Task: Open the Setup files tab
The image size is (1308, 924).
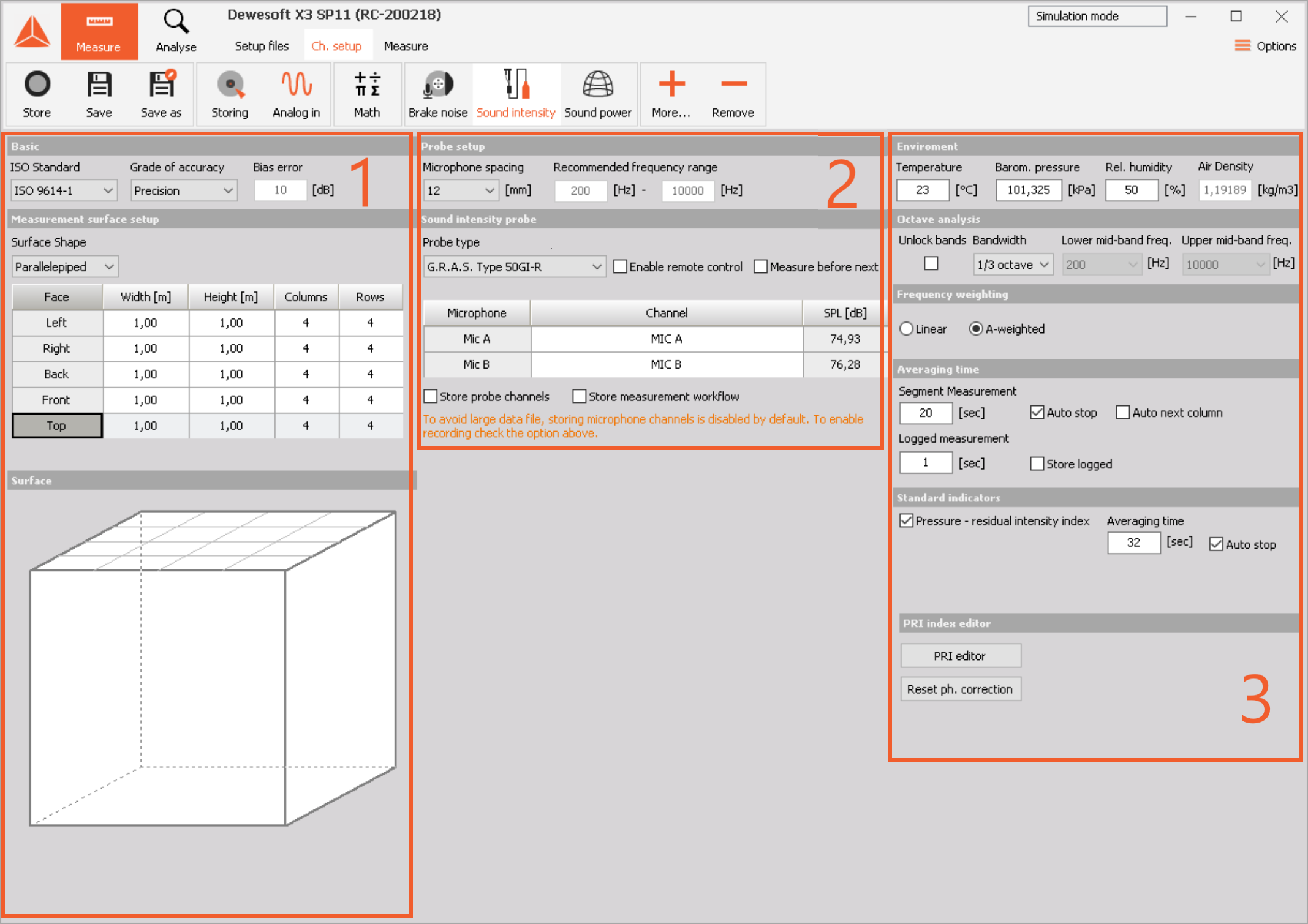Action: click(262, 46)
